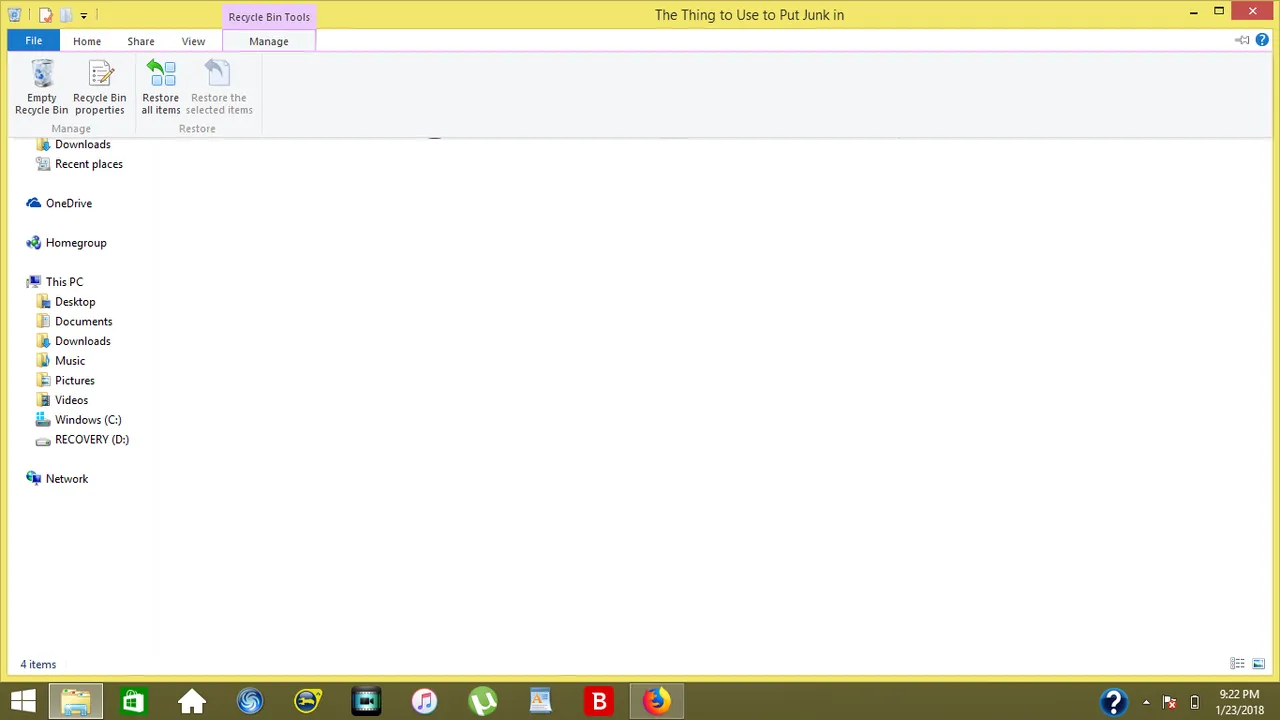Screen dimensions: 1280x720
Task: Select Downloads above Recent places
Action: [83, 144]
